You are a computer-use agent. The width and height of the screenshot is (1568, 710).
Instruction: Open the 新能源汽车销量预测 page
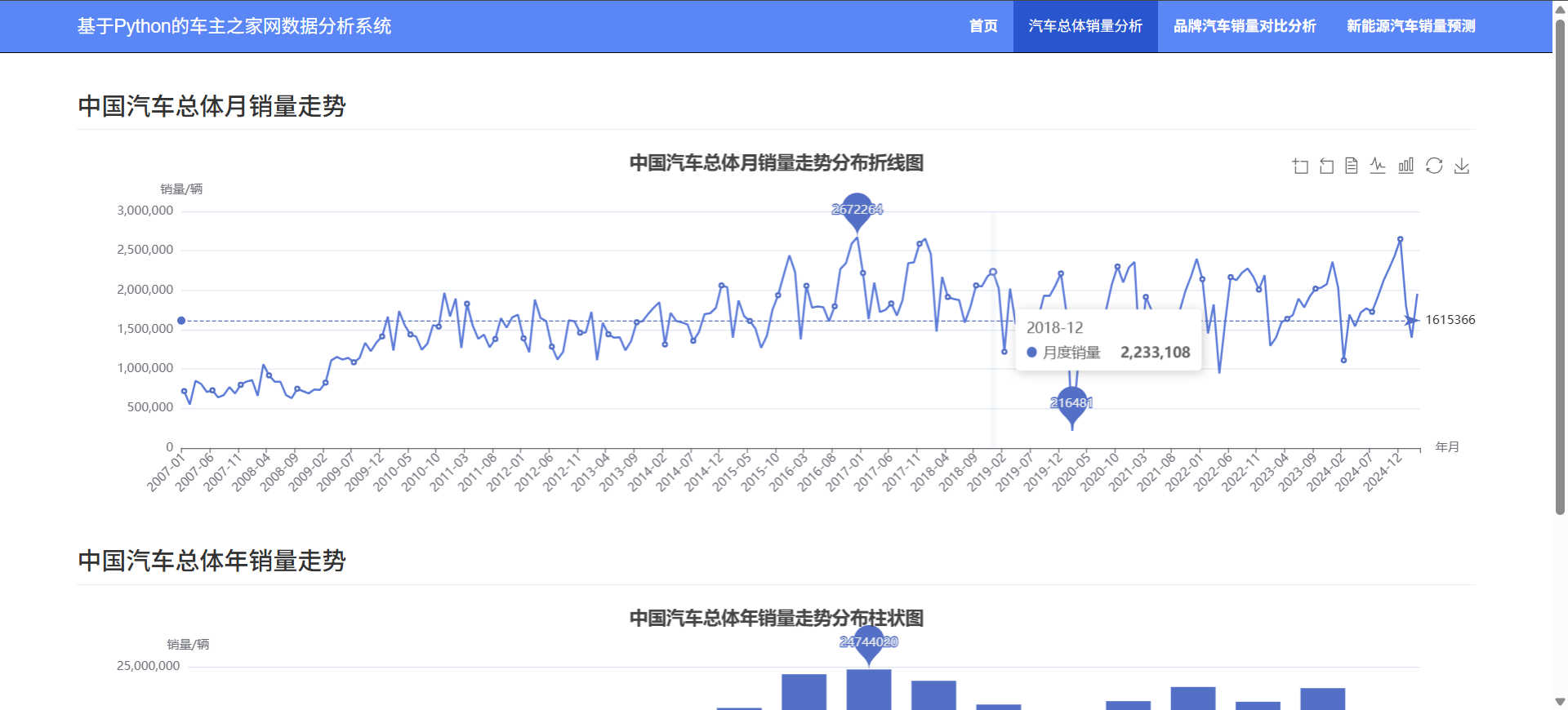point(1411,26)
